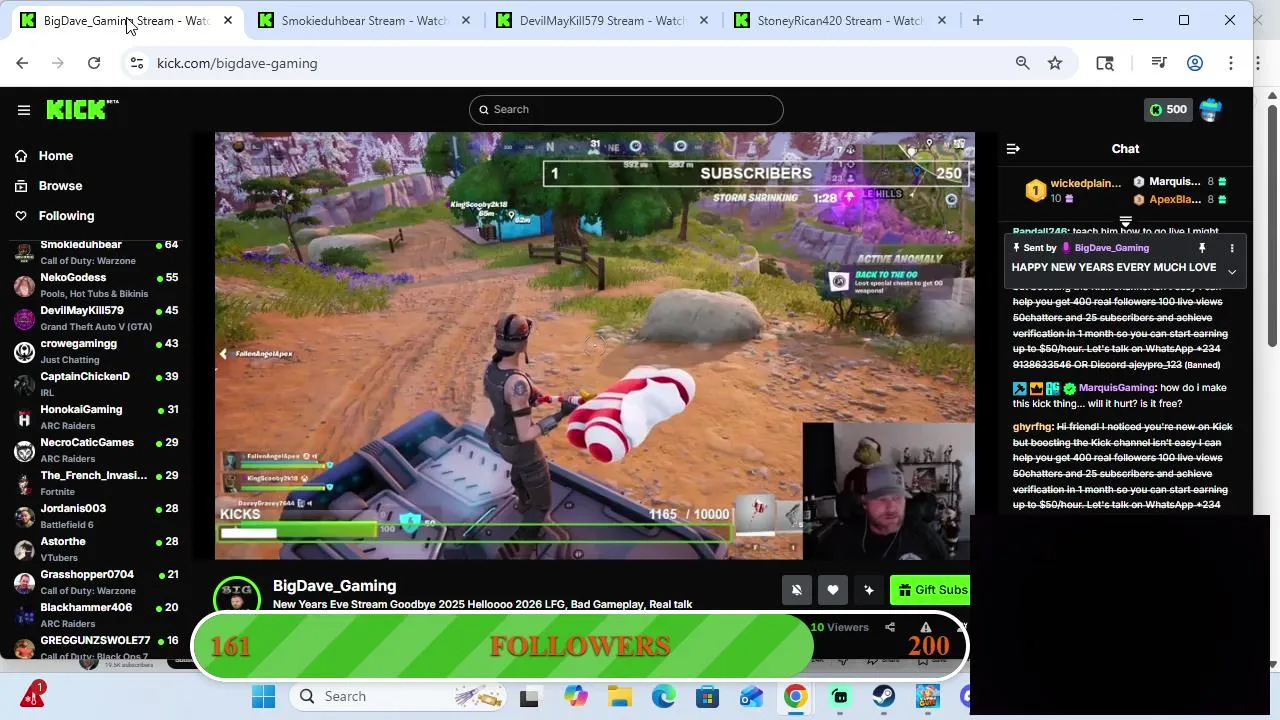Open Microsoft Edge from taskbar

point(664,697)
